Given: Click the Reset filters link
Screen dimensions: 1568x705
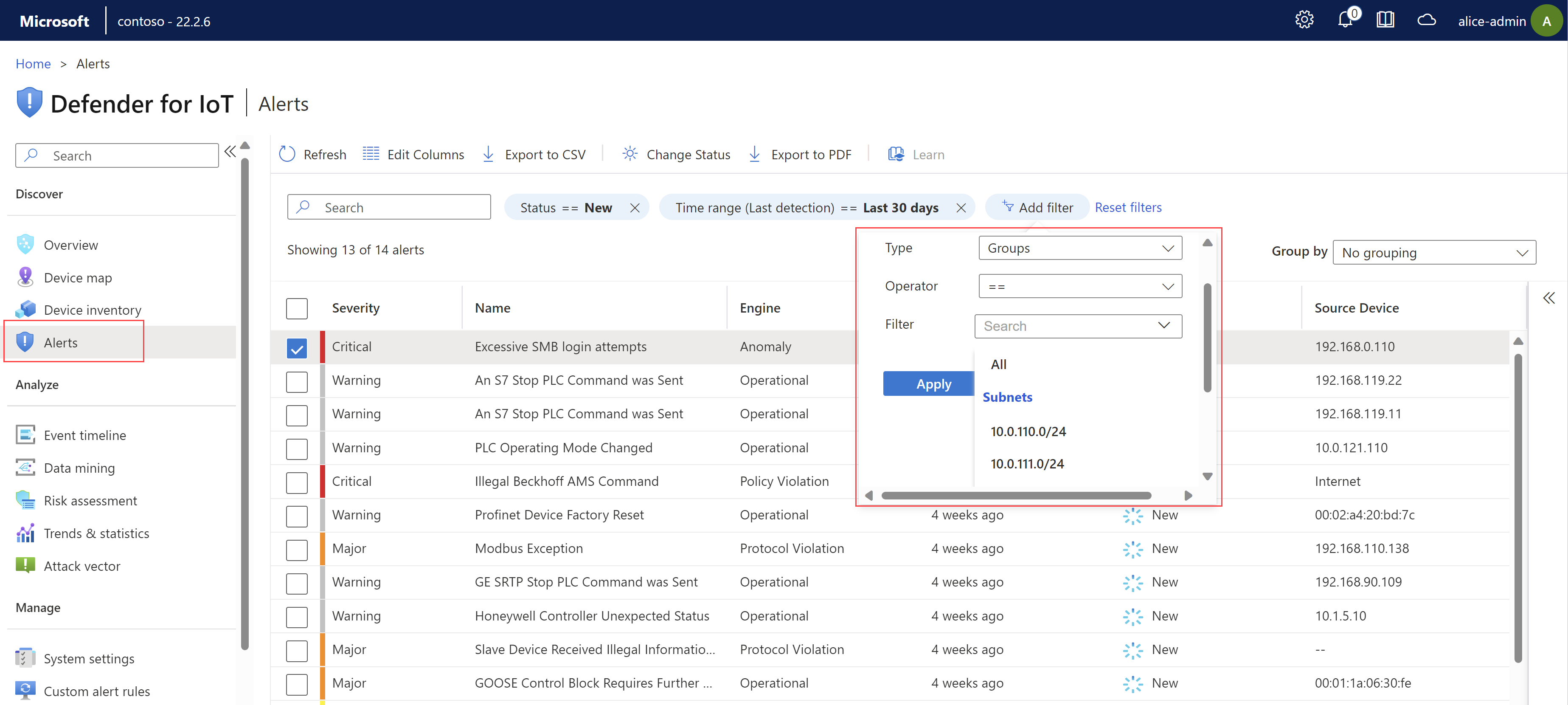Looking at the screenshot, I should point(1129,207).
